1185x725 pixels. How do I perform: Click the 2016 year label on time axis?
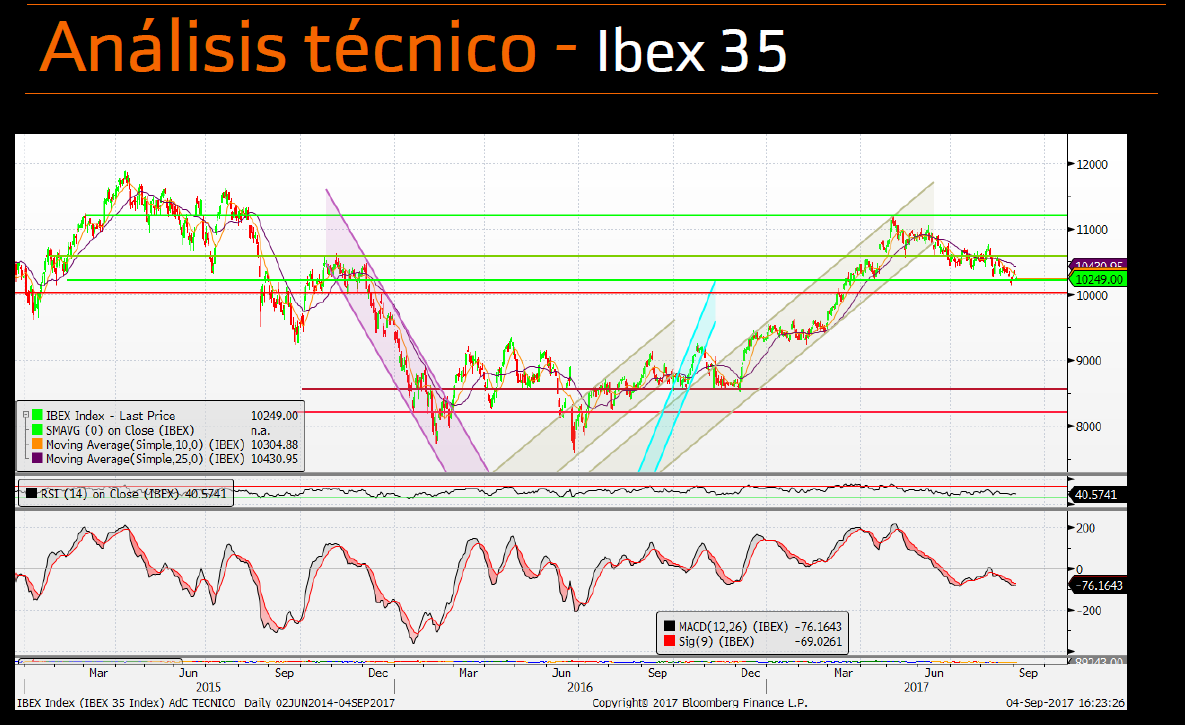580,687
